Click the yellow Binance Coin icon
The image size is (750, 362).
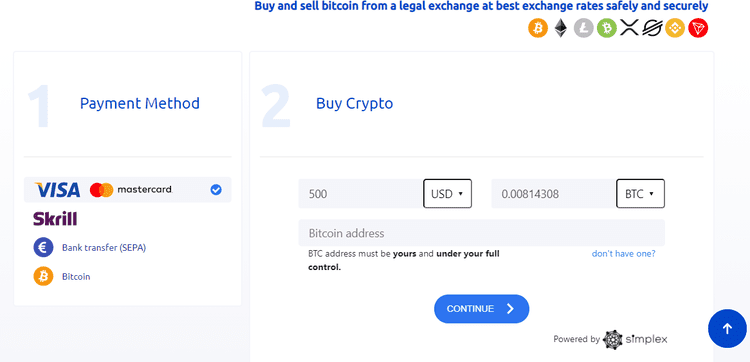(675, 28)
